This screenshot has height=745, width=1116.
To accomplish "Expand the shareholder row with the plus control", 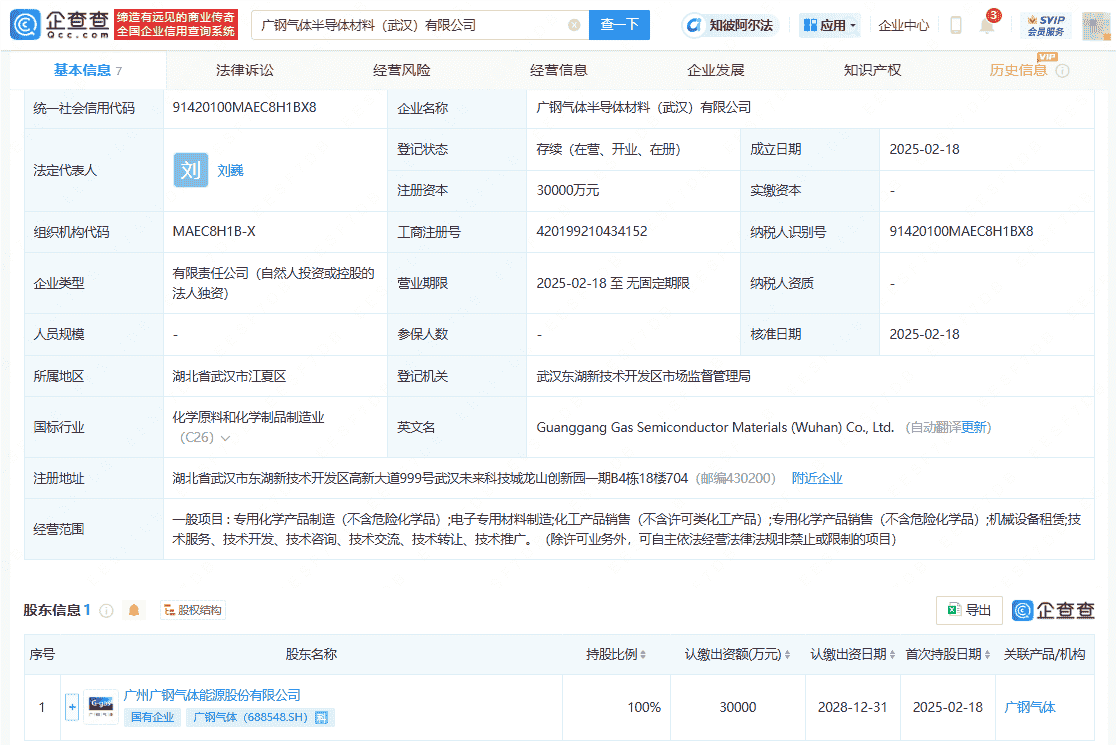I will [x=72, y=707].
